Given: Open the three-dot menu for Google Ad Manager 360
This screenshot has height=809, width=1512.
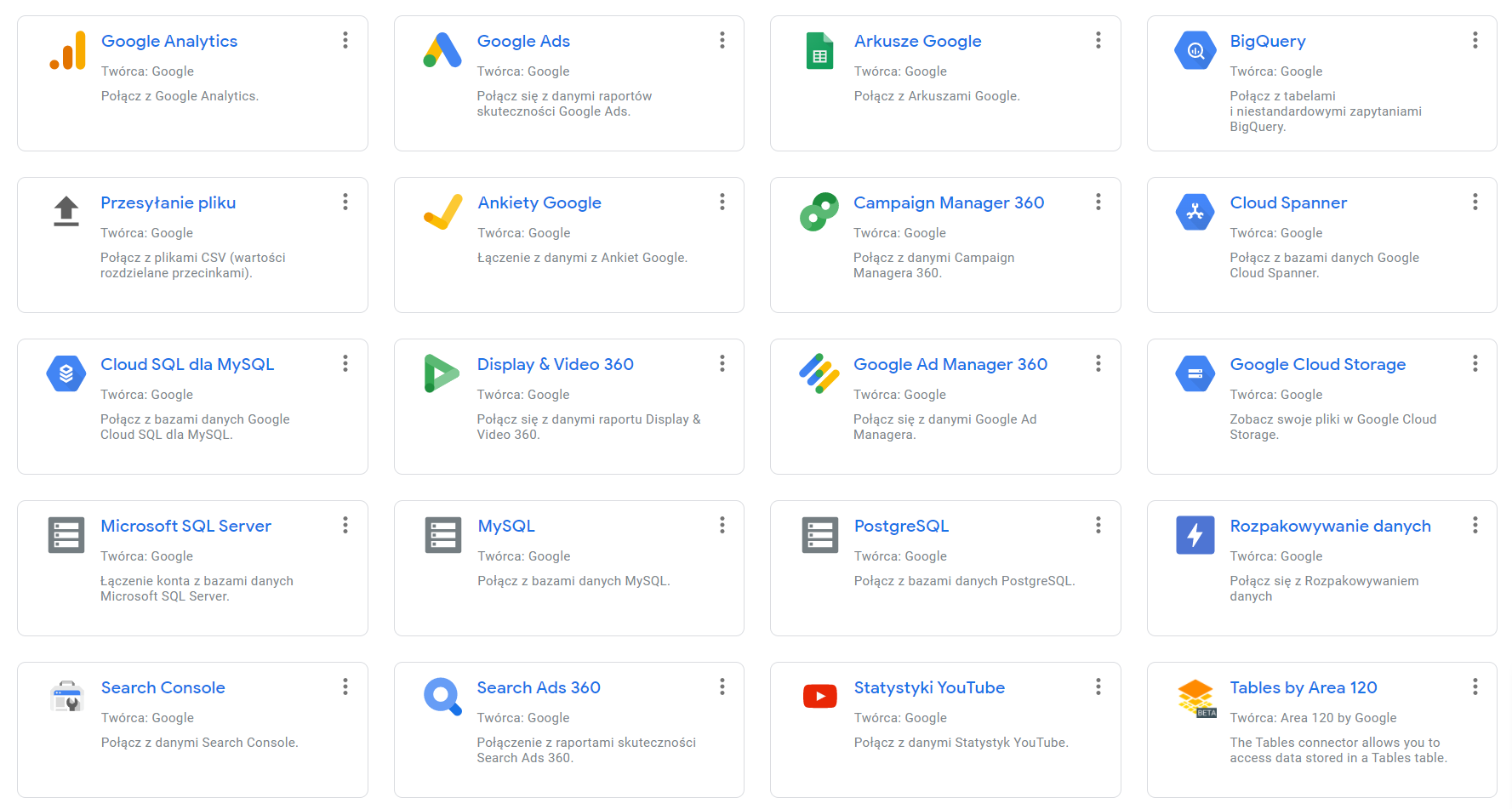Looking at the screenshot, I should click(x=1098, y=363).
